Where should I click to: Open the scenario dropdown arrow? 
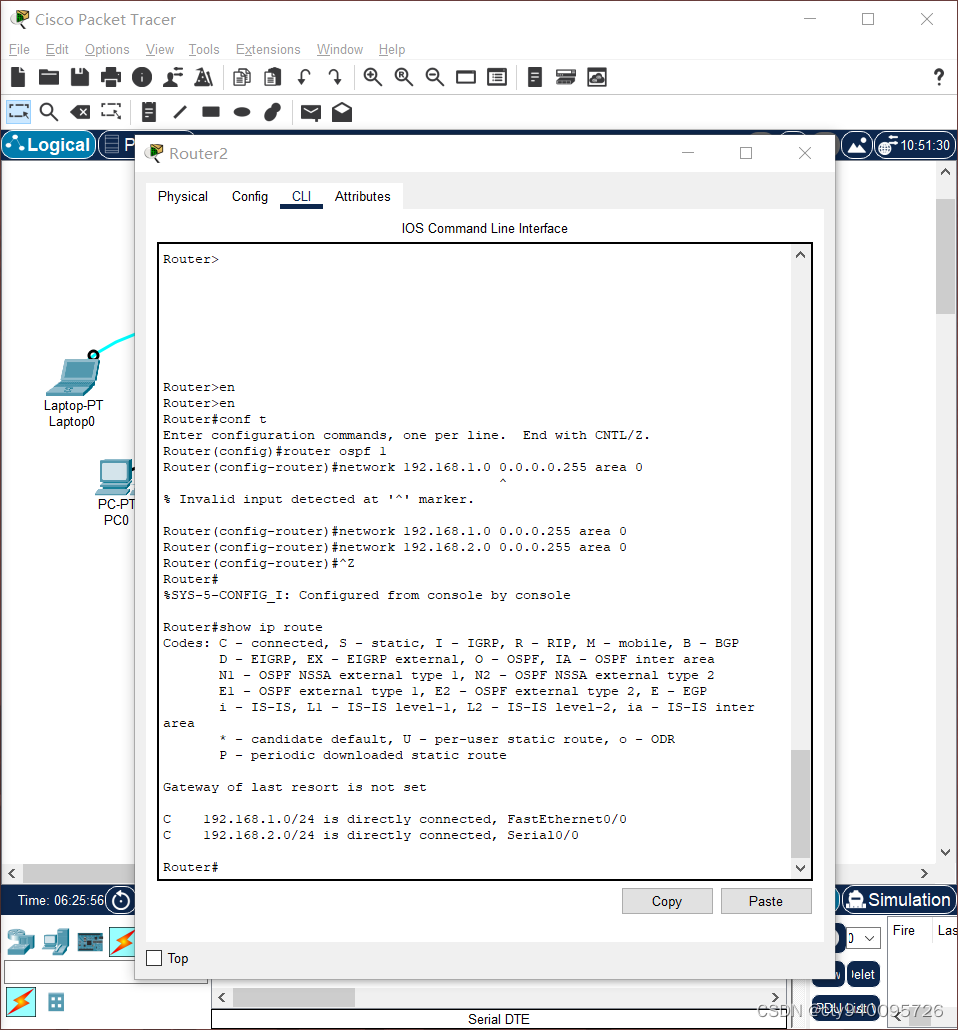tap(869, 938)
